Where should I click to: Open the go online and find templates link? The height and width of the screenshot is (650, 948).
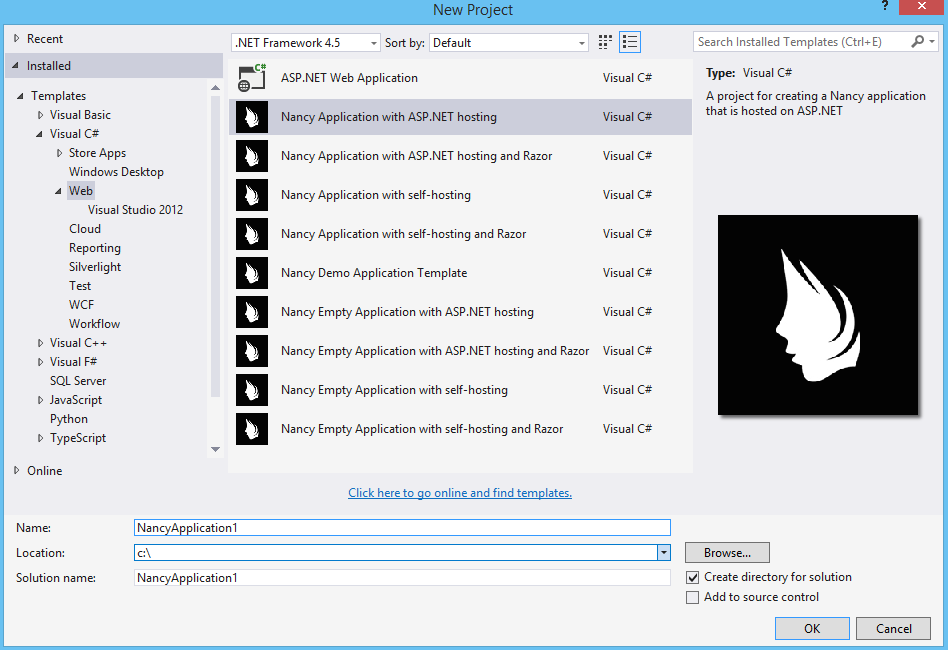click(459, 493)
